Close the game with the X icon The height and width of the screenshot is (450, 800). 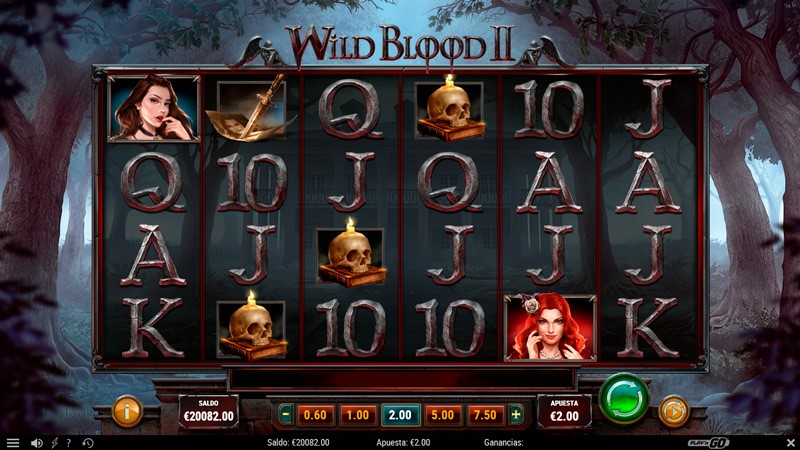click(x=790, y=442)
